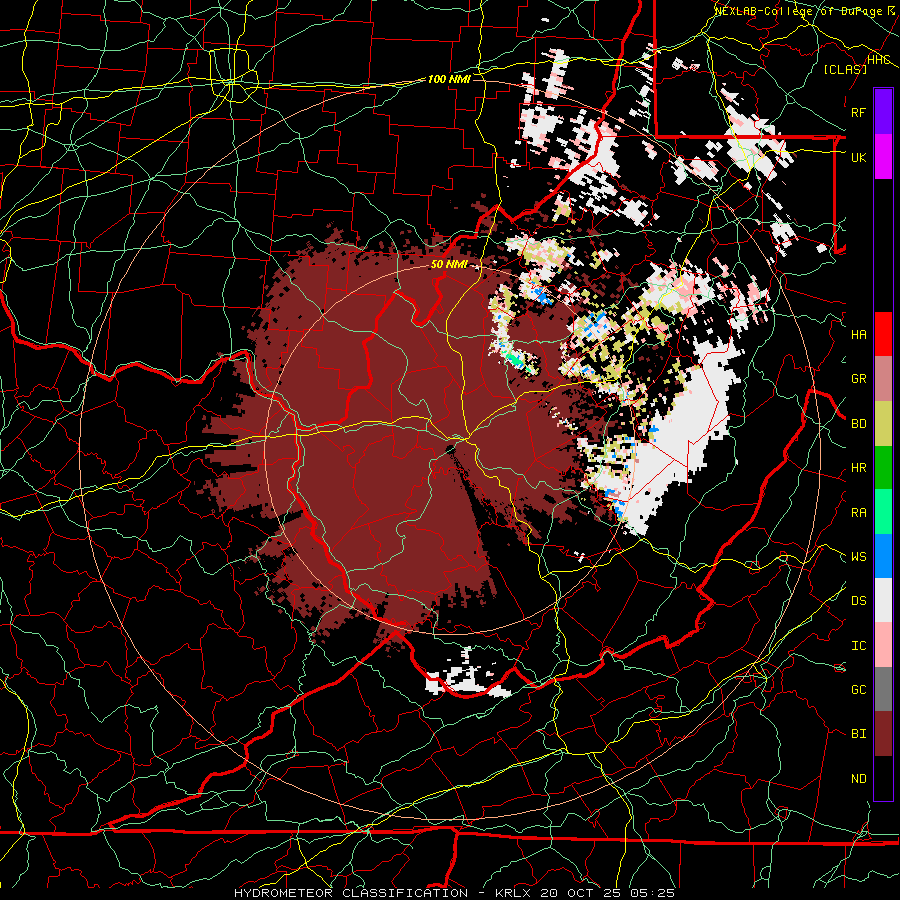This screenshot has width=900, height=900.
Task: Click the BI legend label text
Action: point(859,734)
